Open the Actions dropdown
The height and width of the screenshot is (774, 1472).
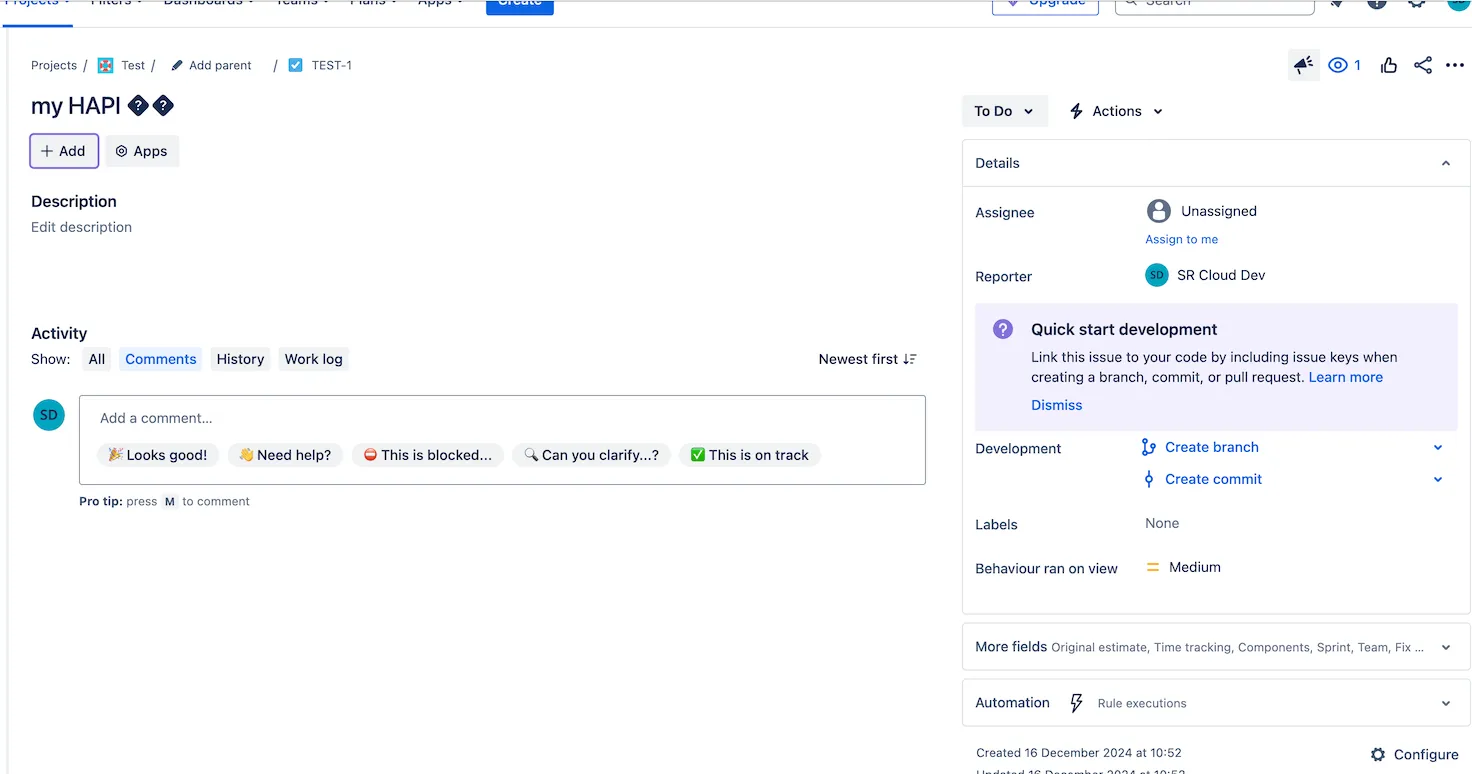coord(1116,111)
